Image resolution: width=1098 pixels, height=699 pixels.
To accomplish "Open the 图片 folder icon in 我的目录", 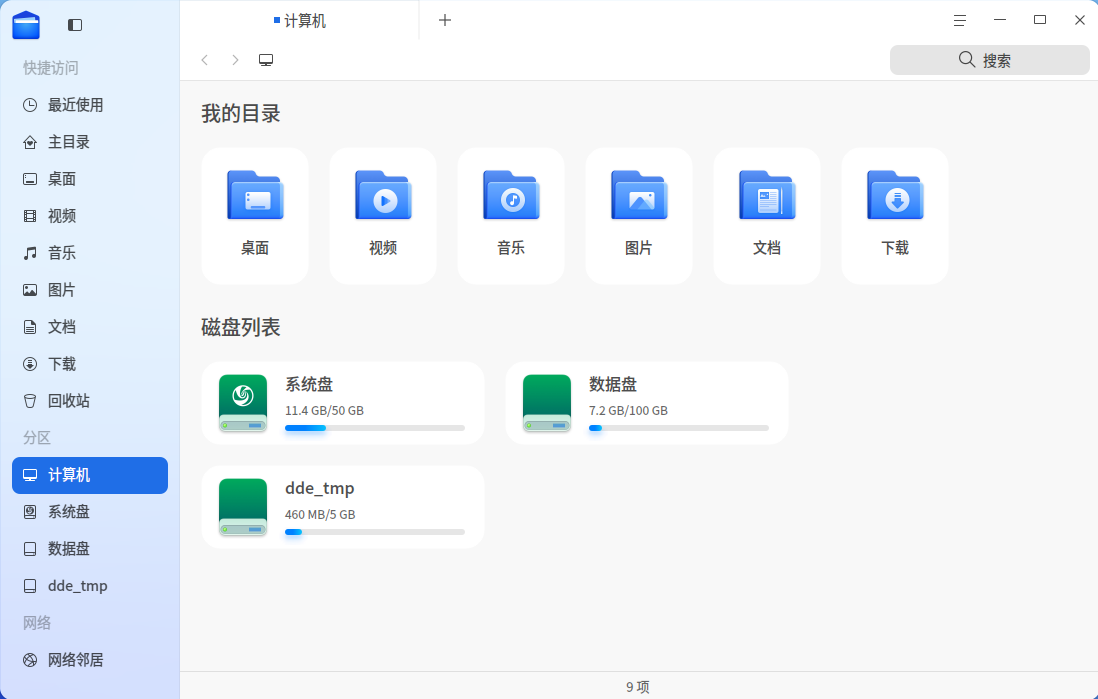I will click(639, 195).
